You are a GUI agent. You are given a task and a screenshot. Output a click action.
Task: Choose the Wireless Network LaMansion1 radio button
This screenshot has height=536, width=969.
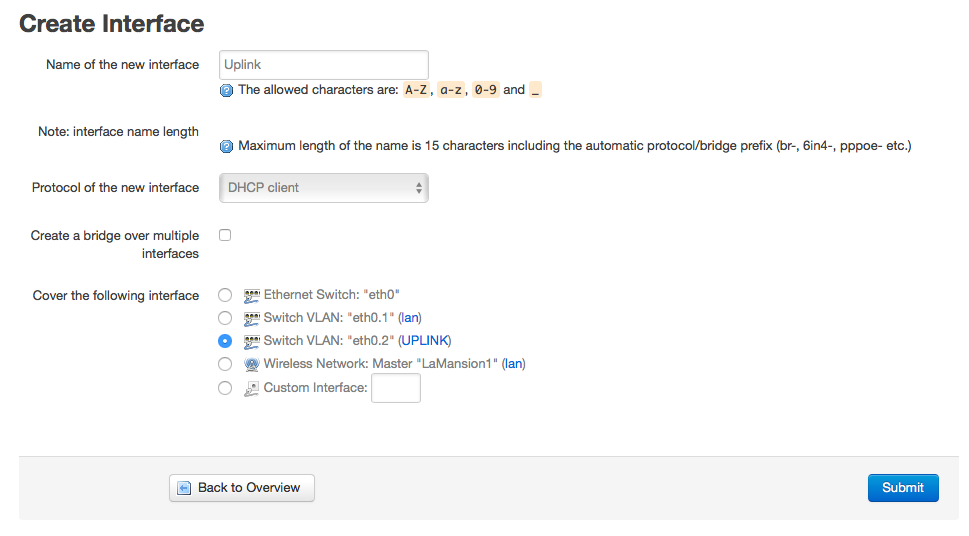pyautogui.click(x=225, y=364)
